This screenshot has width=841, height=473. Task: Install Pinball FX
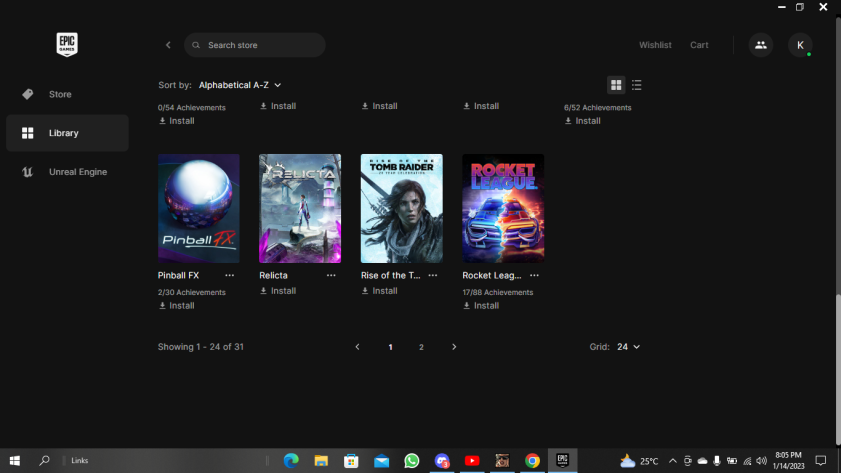[x=176, y=306]
